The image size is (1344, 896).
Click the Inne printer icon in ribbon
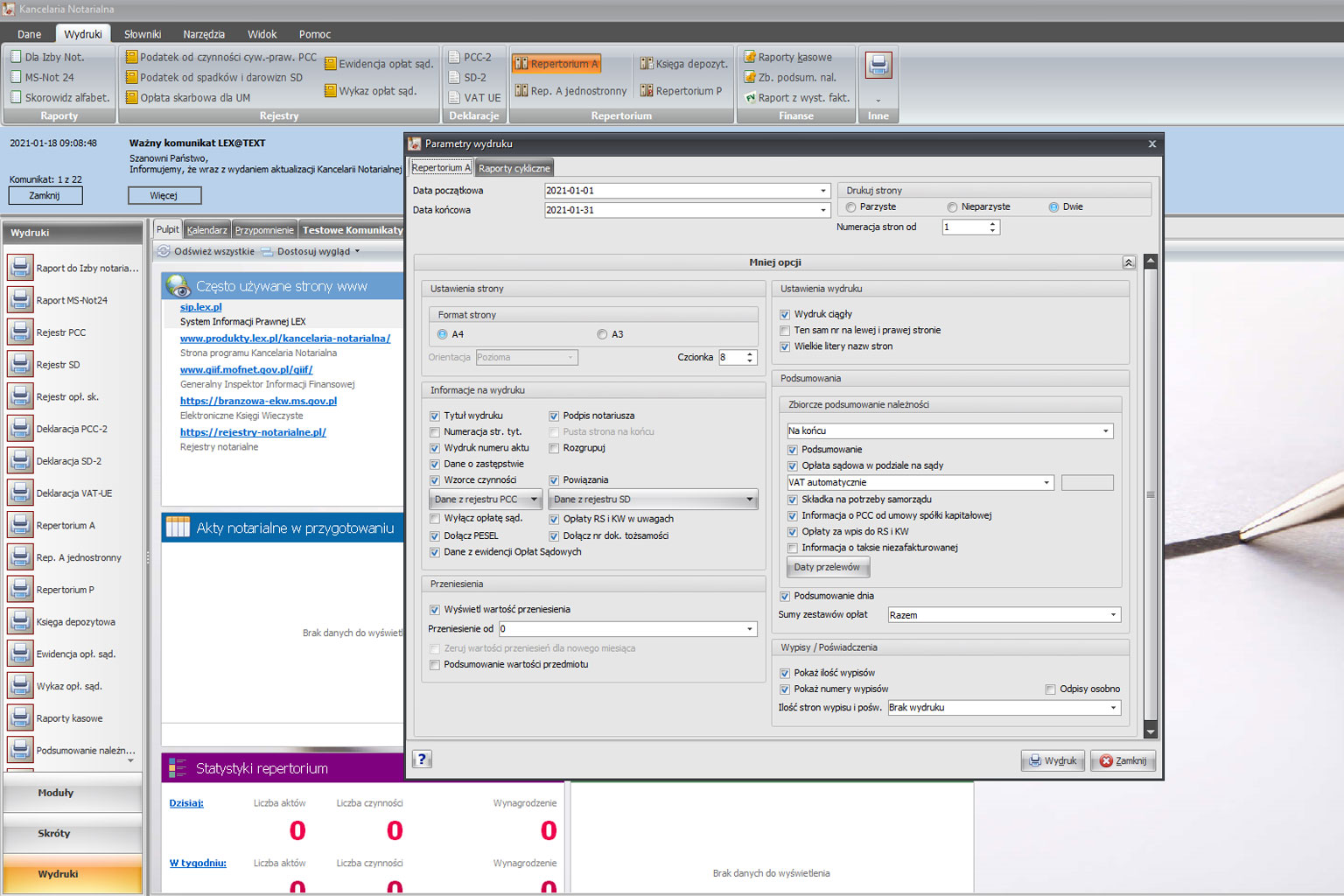pos(878,66)
